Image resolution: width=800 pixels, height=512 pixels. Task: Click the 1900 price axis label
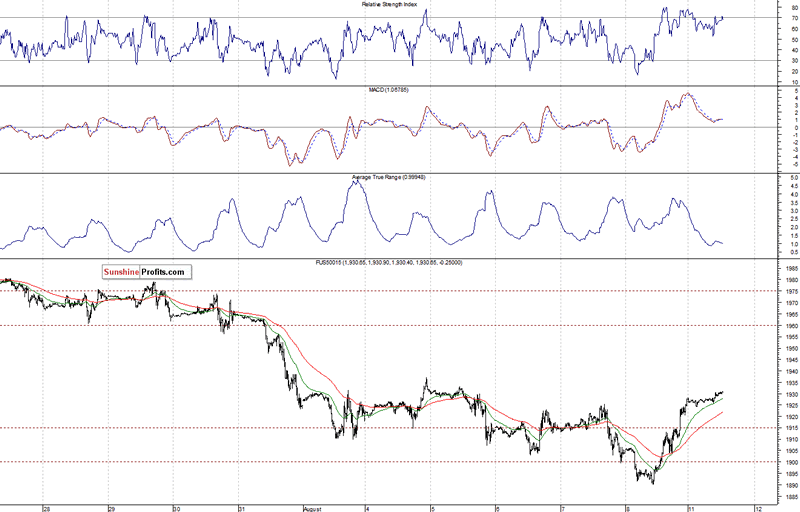click(788, 463)
